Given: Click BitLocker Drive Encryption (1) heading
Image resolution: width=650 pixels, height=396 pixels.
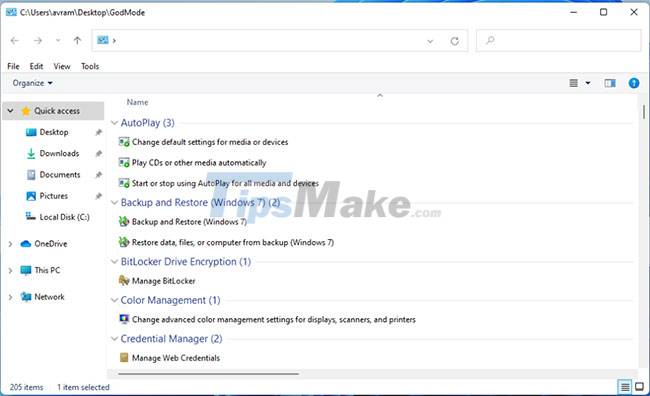Looking at the screenshot, I should coord(186,262).
